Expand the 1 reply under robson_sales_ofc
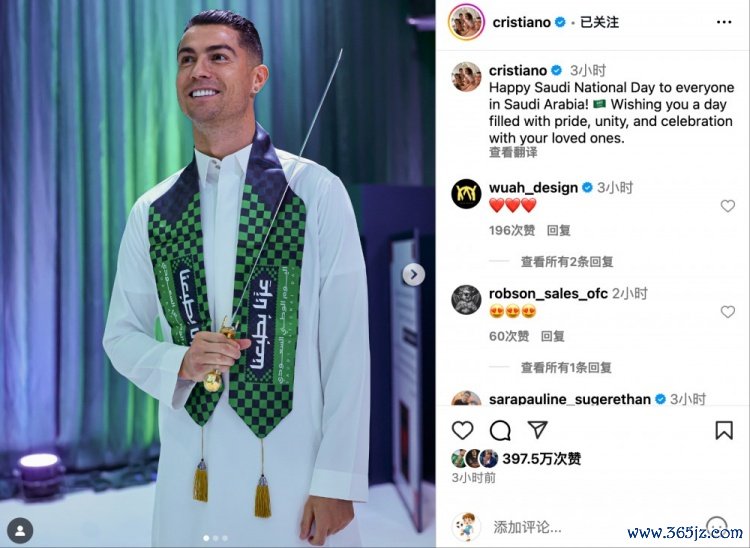 tap(566, 367)
